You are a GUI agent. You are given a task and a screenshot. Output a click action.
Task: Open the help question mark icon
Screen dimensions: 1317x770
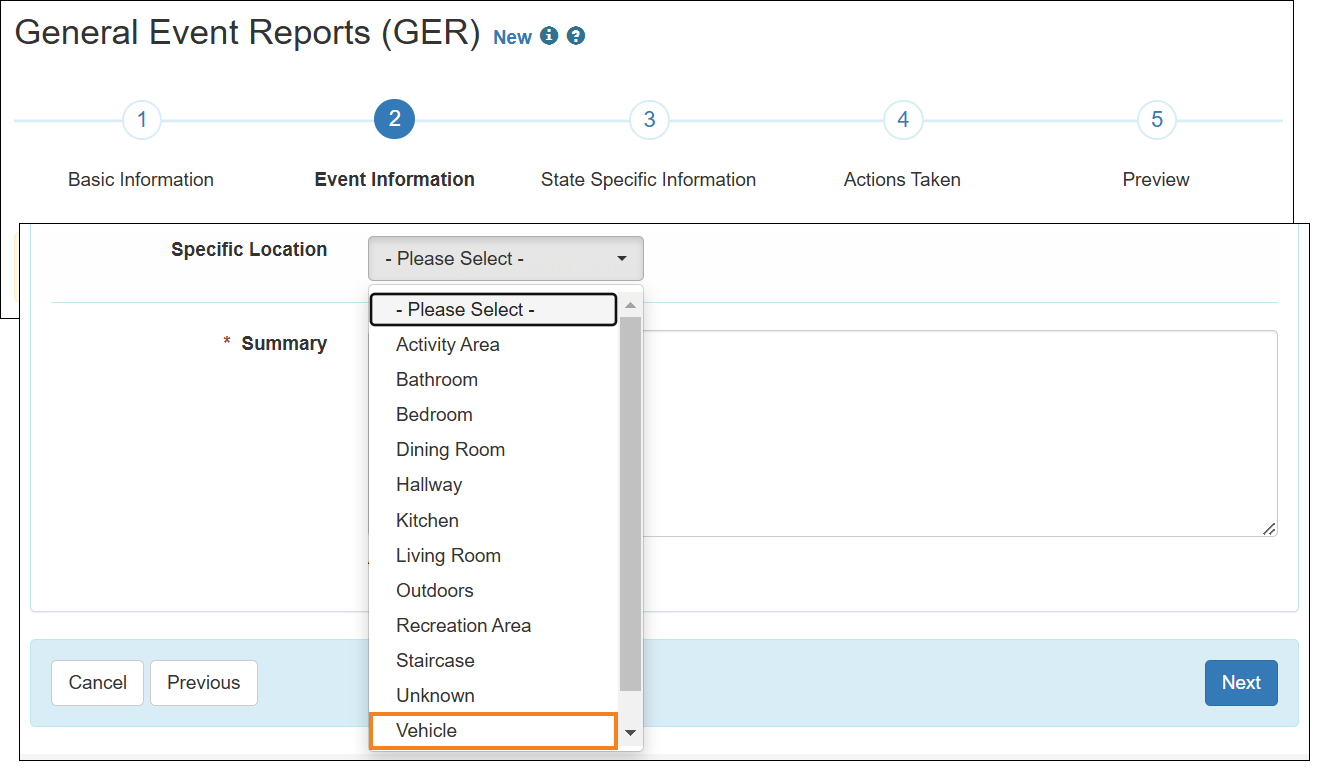click(576, 36)
